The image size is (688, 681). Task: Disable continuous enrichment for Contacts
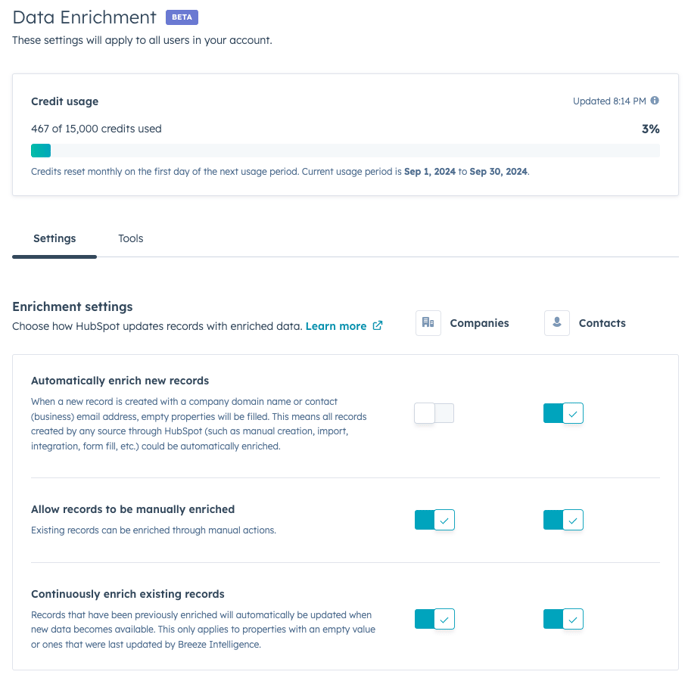[563, 619]
